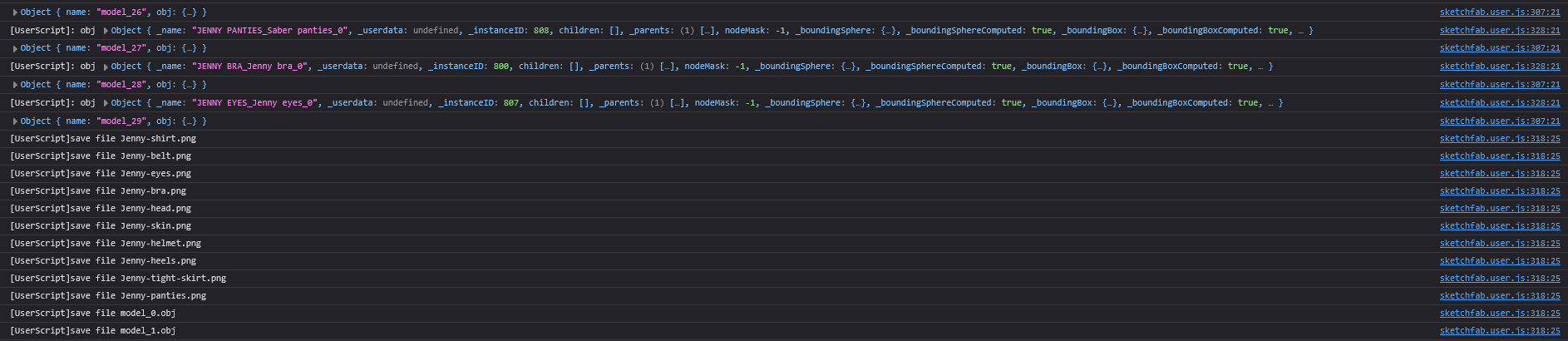The image size is (1568, 341).
Task: Open source link for model_1.obj save log
Action: (x=1500, y=331)
